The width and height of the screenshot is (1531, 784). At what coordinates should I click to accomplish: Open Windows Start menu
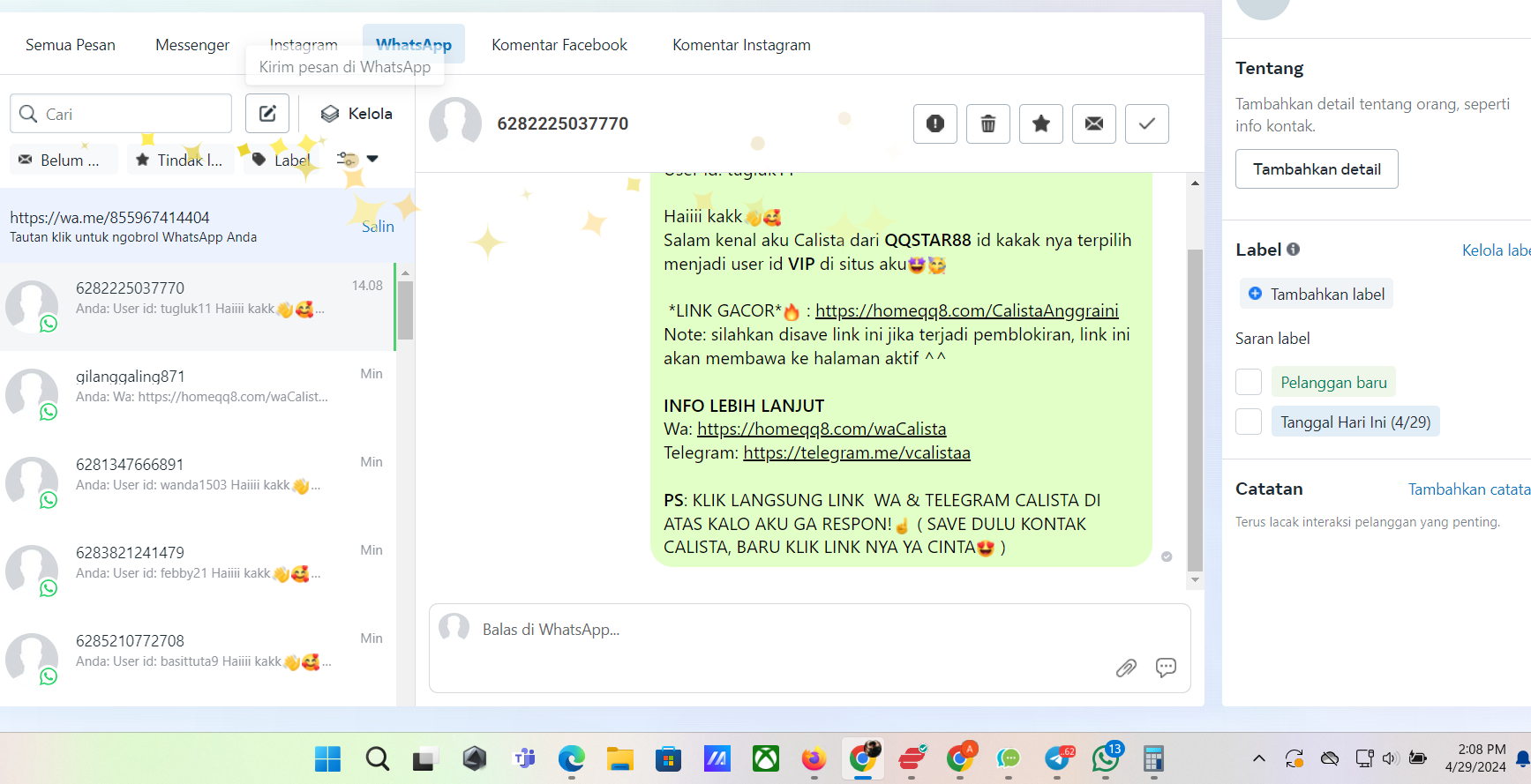(327, 758)
